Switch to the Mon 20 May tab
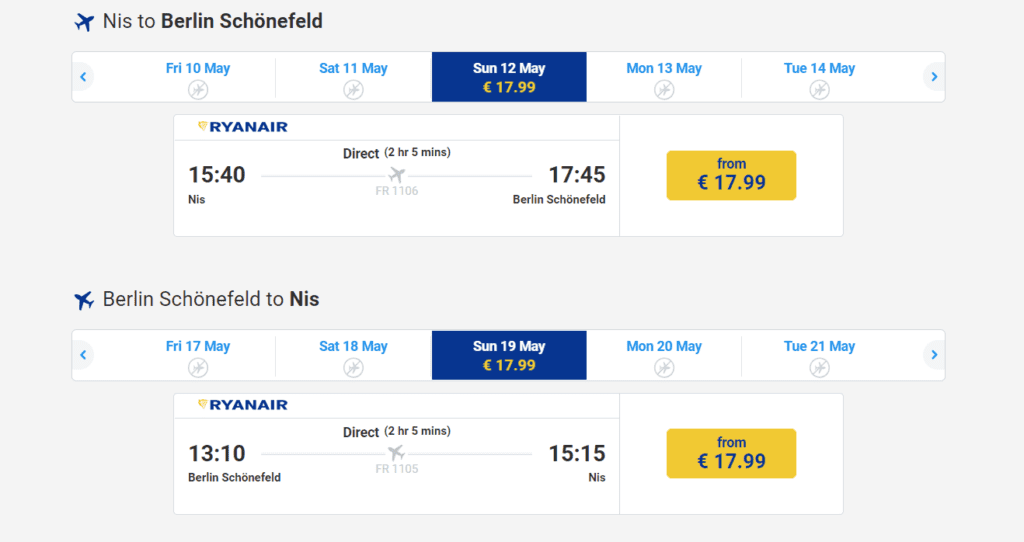 point(664,355)
